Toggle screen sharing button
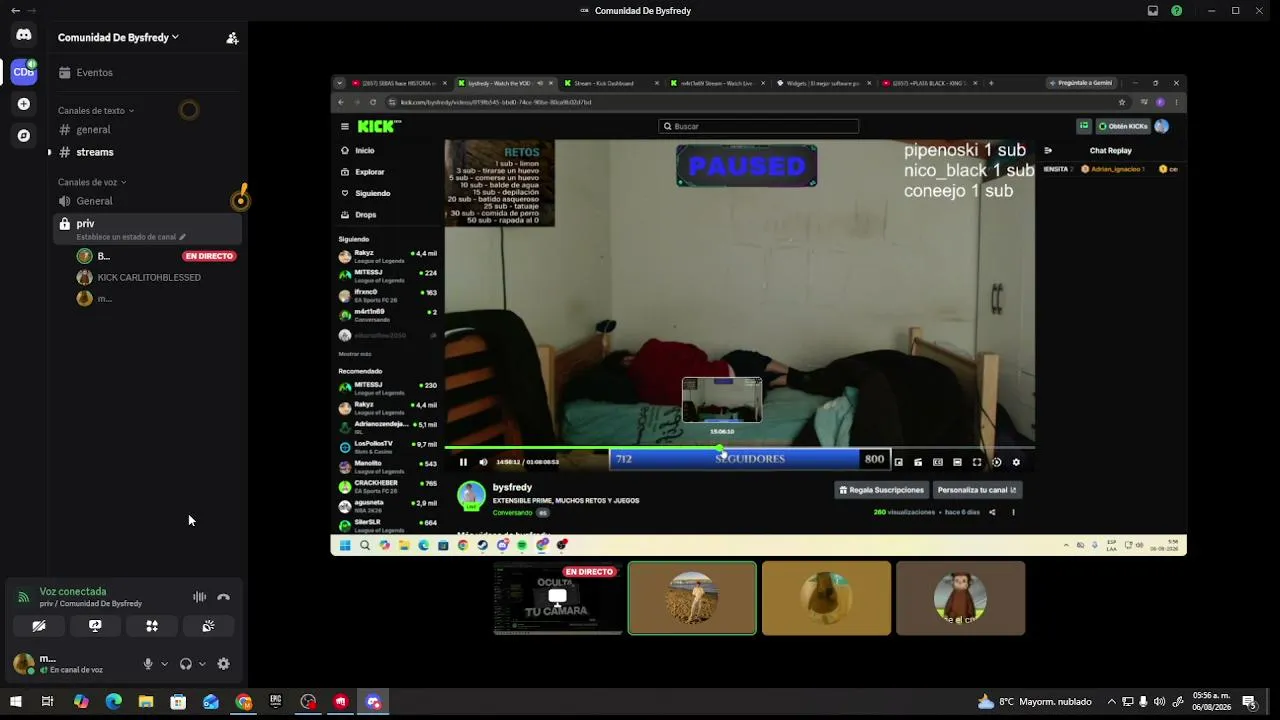 point(95,626)
